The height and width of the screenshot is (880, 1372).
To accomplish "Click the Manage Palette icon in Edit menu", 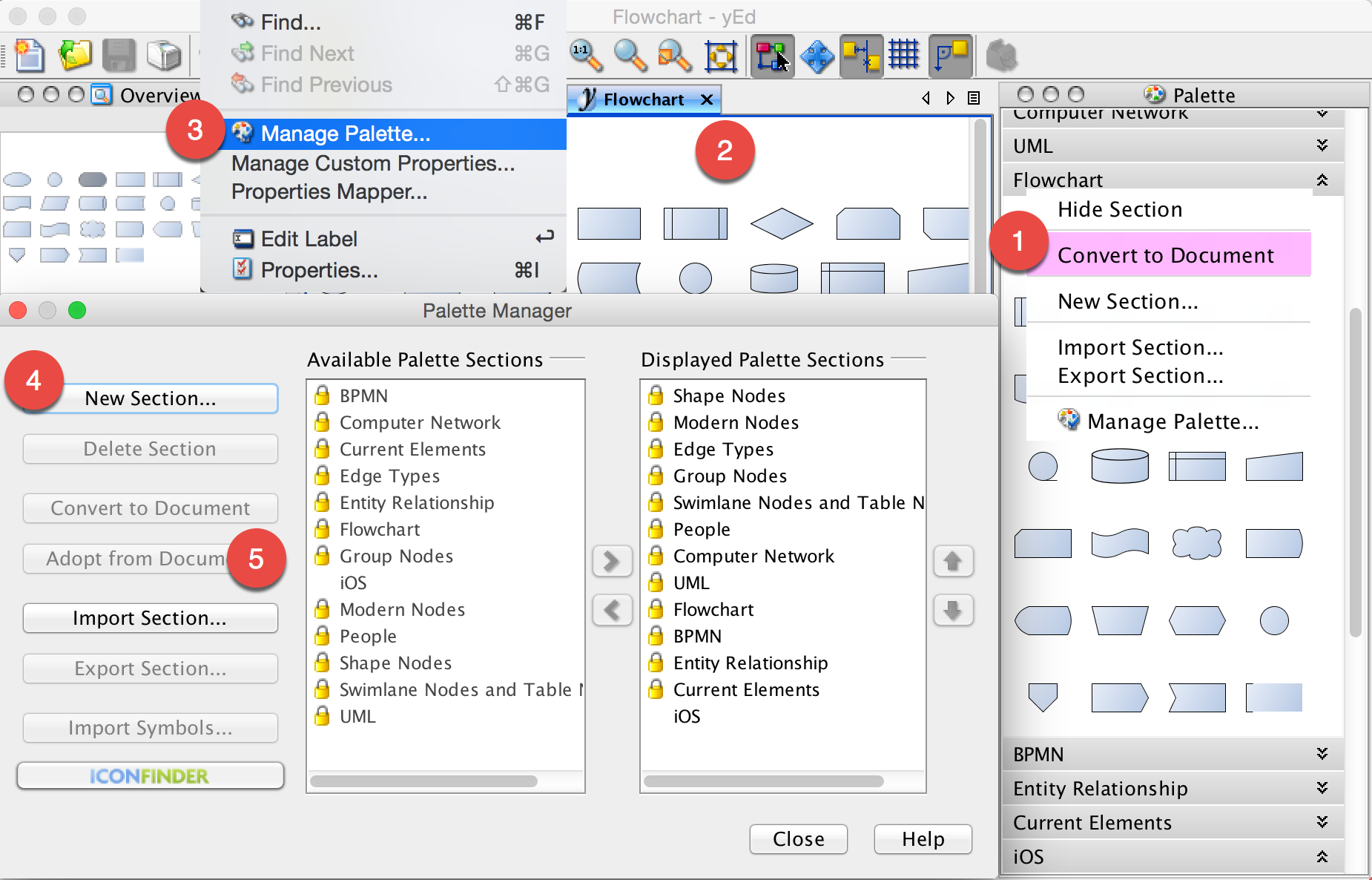I will 243,134.
